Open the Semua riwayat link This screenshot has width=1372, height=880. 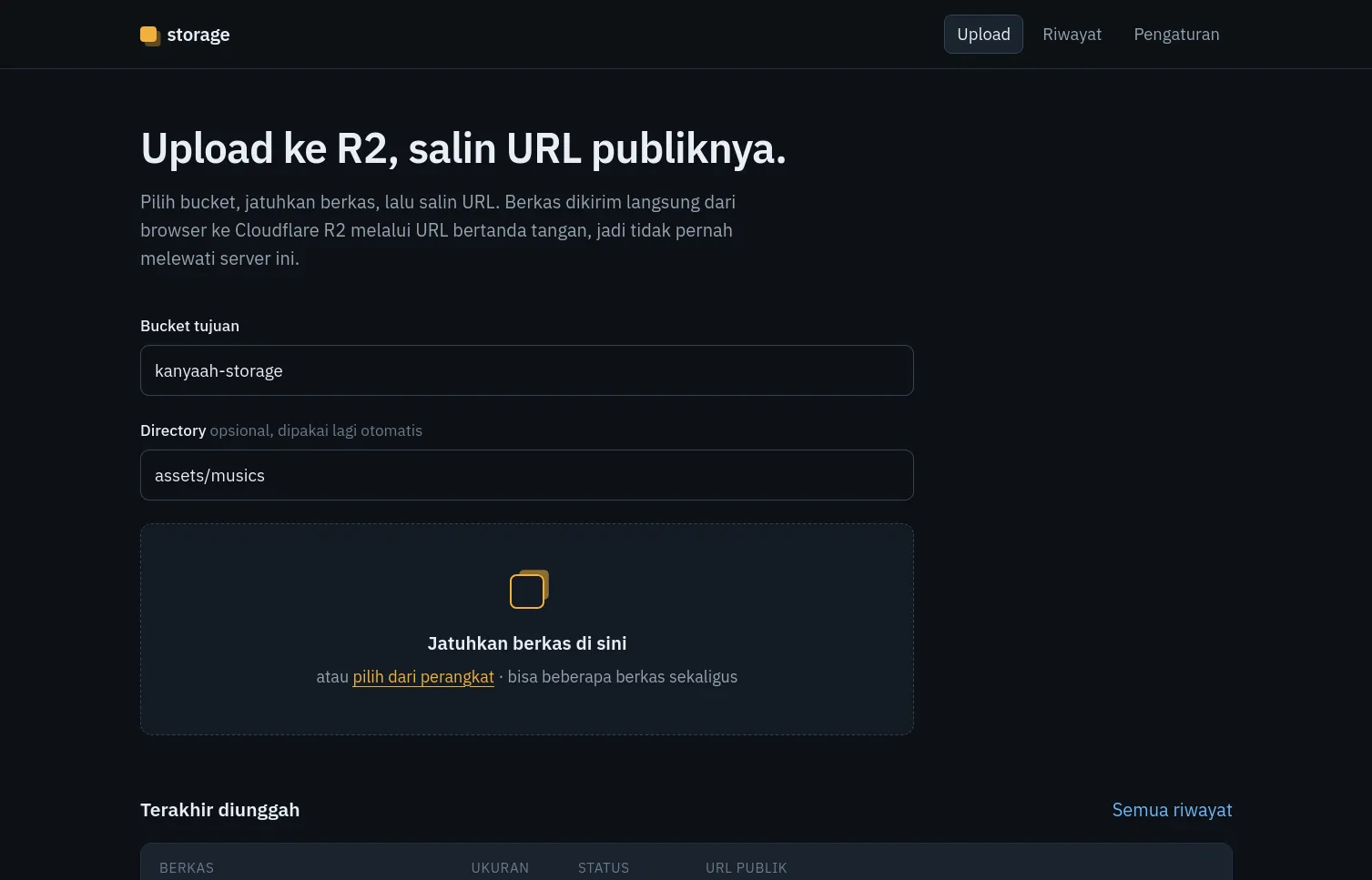[x=1172, y=810]
